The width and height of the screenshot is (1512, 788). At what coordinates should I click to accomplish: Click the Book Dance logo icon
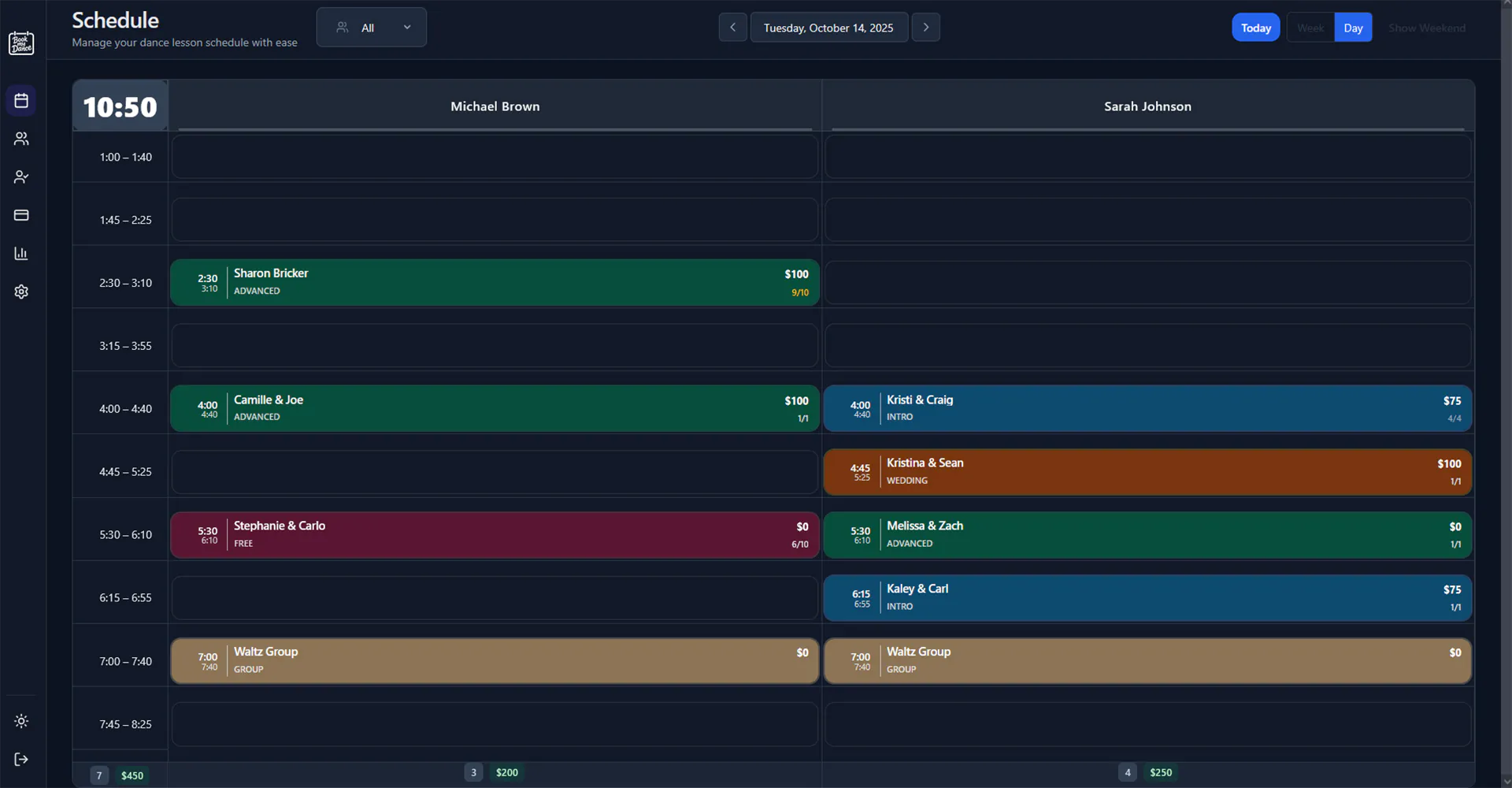click(21, 43)
